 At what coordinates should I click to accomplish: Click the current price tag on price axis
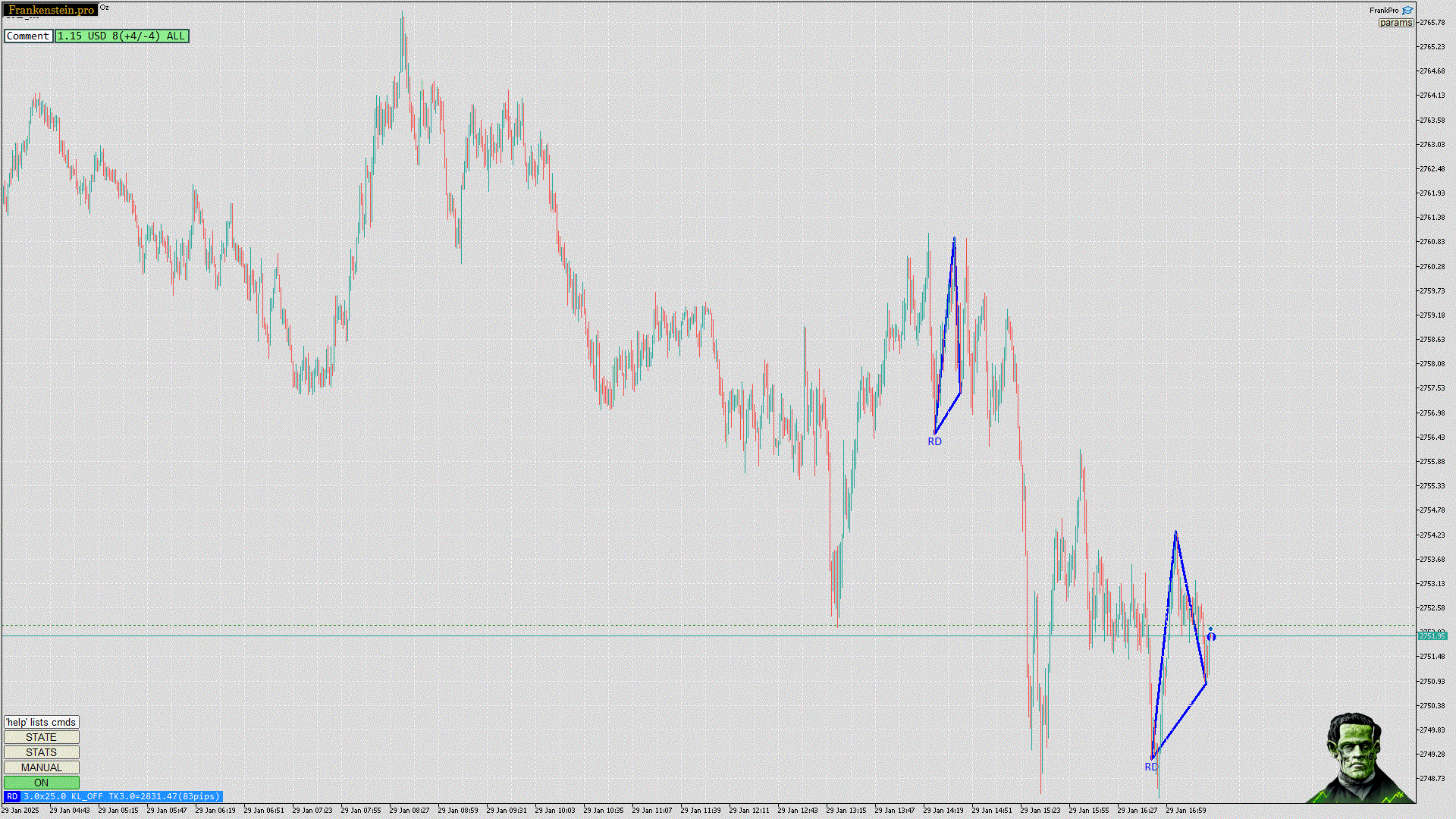[1432, 635]
